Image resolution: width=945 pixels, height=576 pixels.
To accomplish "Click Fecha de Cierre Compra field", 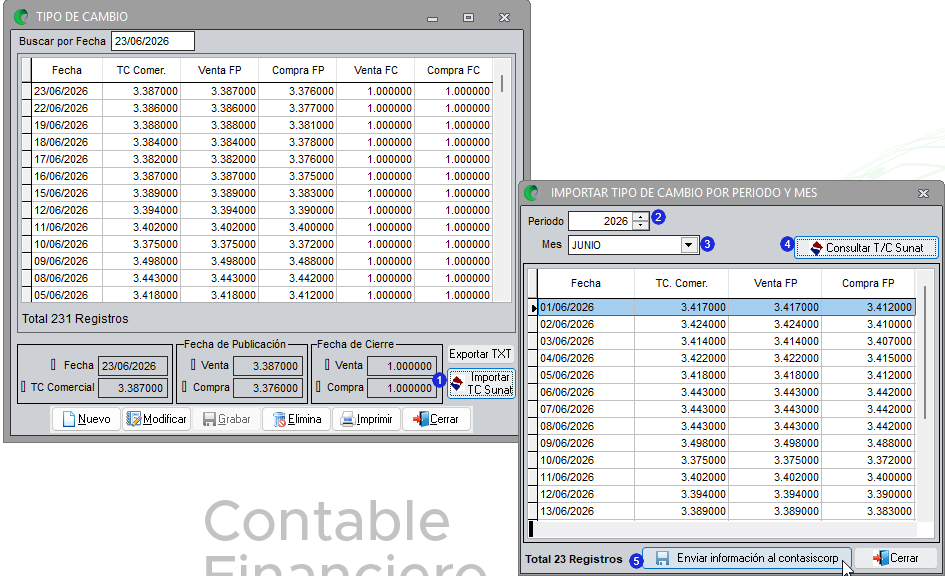I will click(402, 387).
